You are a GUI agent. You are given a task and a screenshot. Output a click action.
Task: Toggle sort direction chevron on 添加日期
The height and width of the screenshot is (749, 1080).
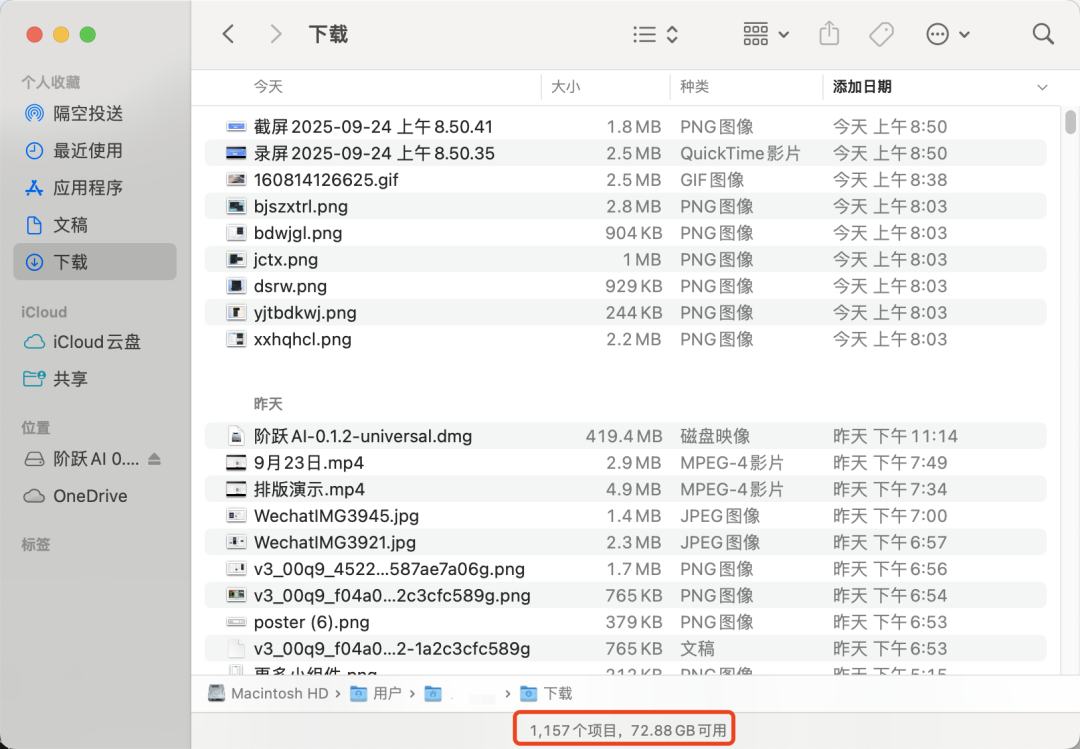[x=1042, y=87]
